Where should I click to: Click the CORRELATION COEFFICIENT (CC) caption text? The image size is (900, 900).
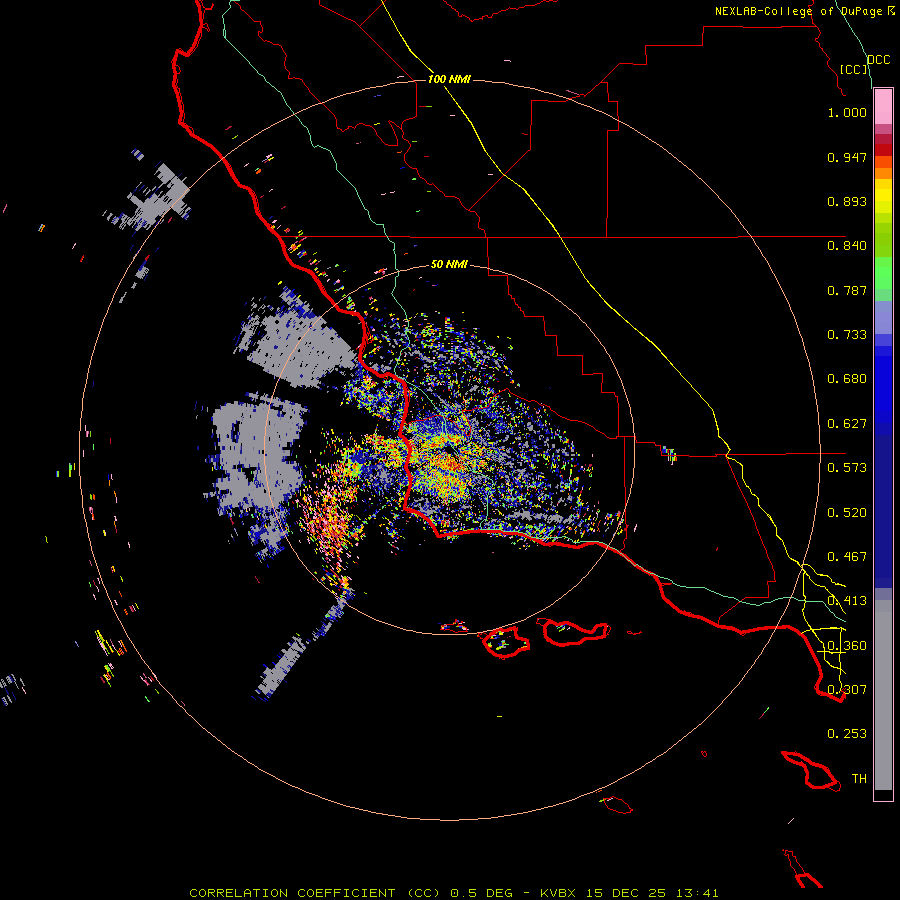point(315,893)
